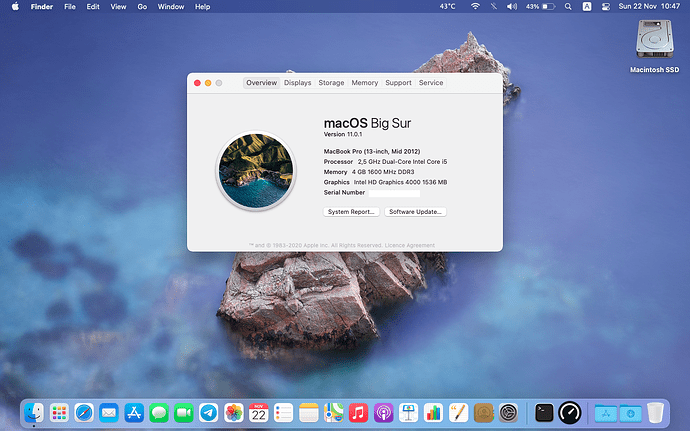Open Podcasts in the Dock
The width and height of the screenshot is (690, 431).
383,413
